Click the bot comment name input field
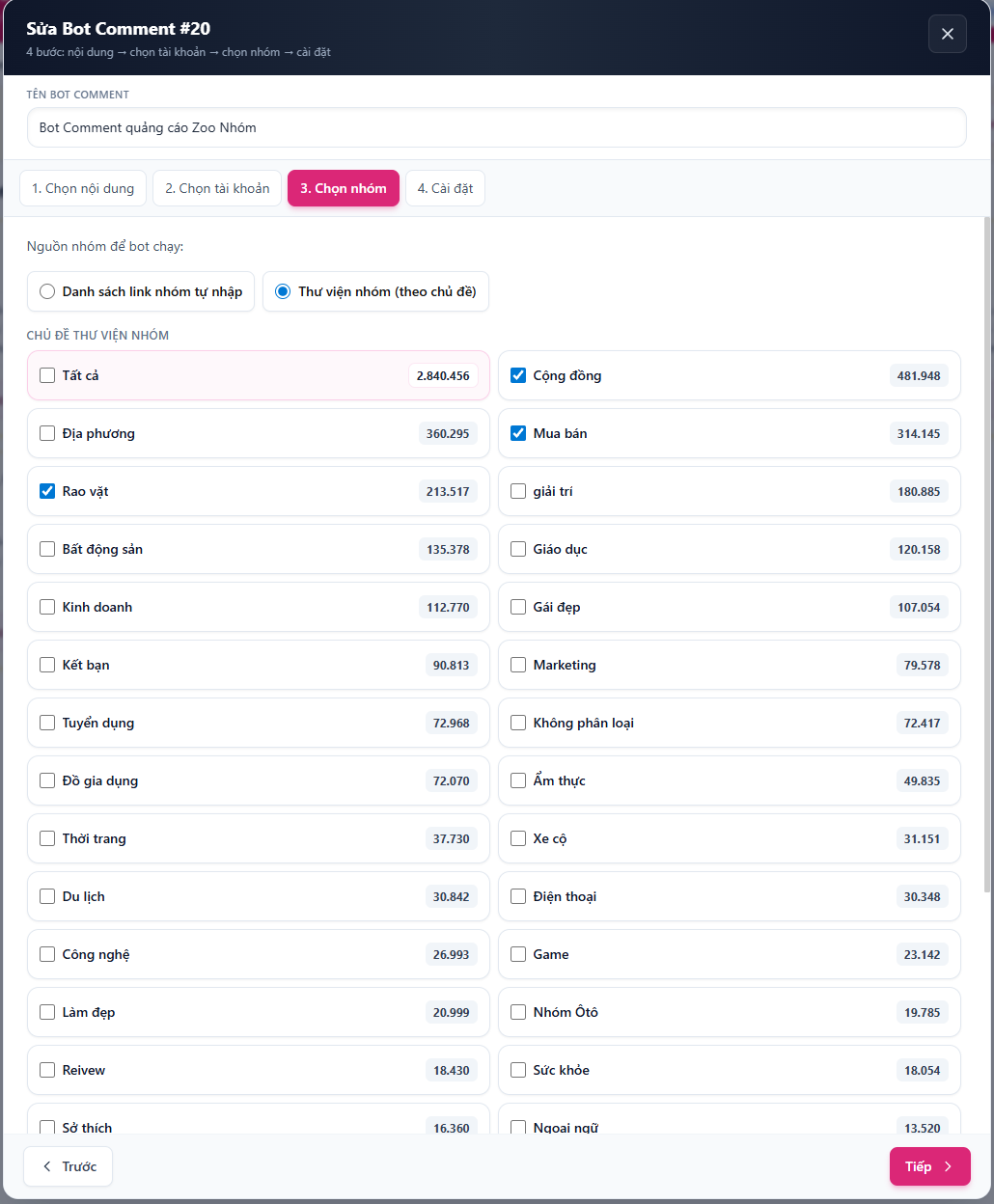994x1204 pixels. click(496, 127)
